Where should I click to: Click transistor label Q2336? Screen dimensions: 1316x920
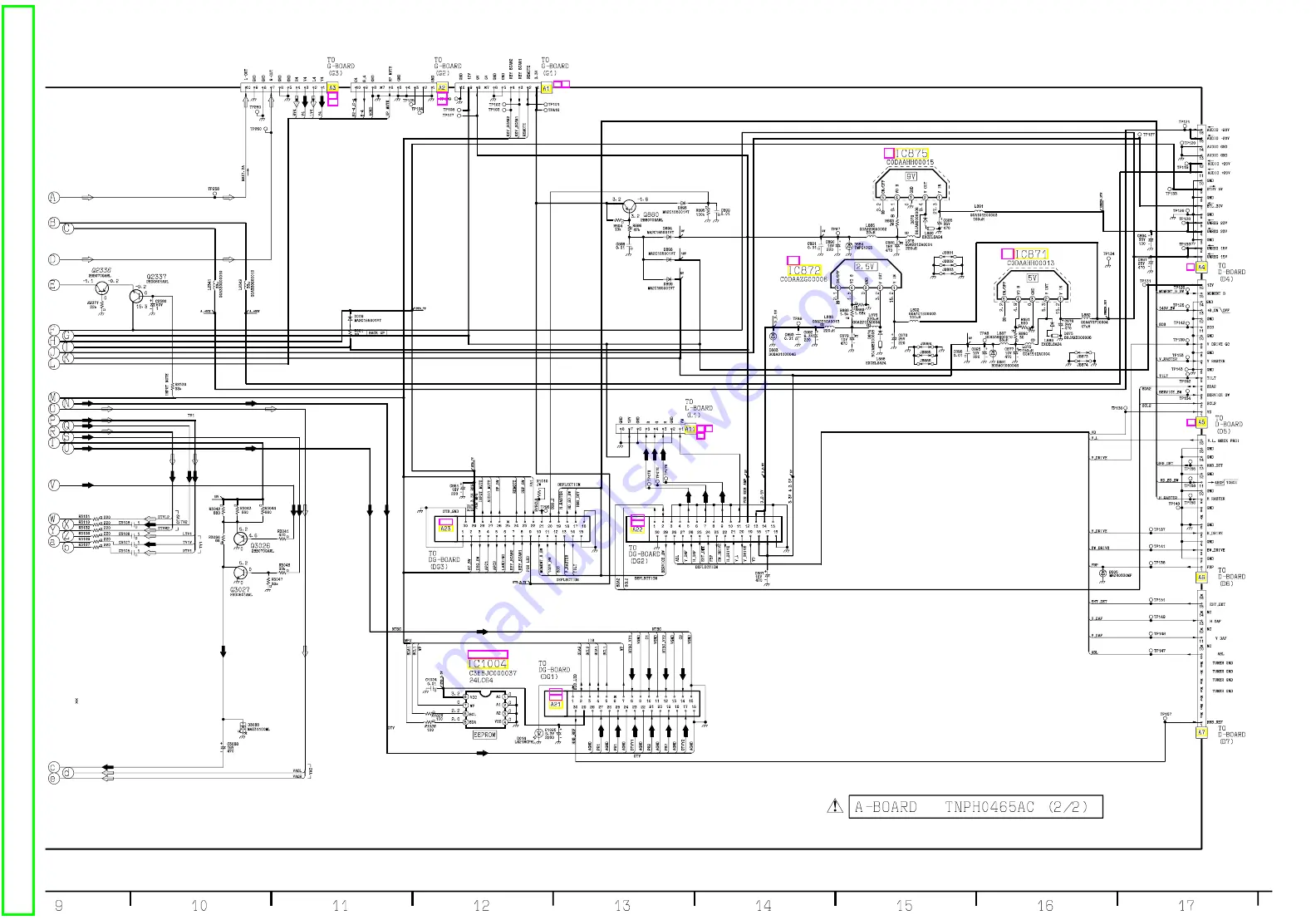(101, 271)
